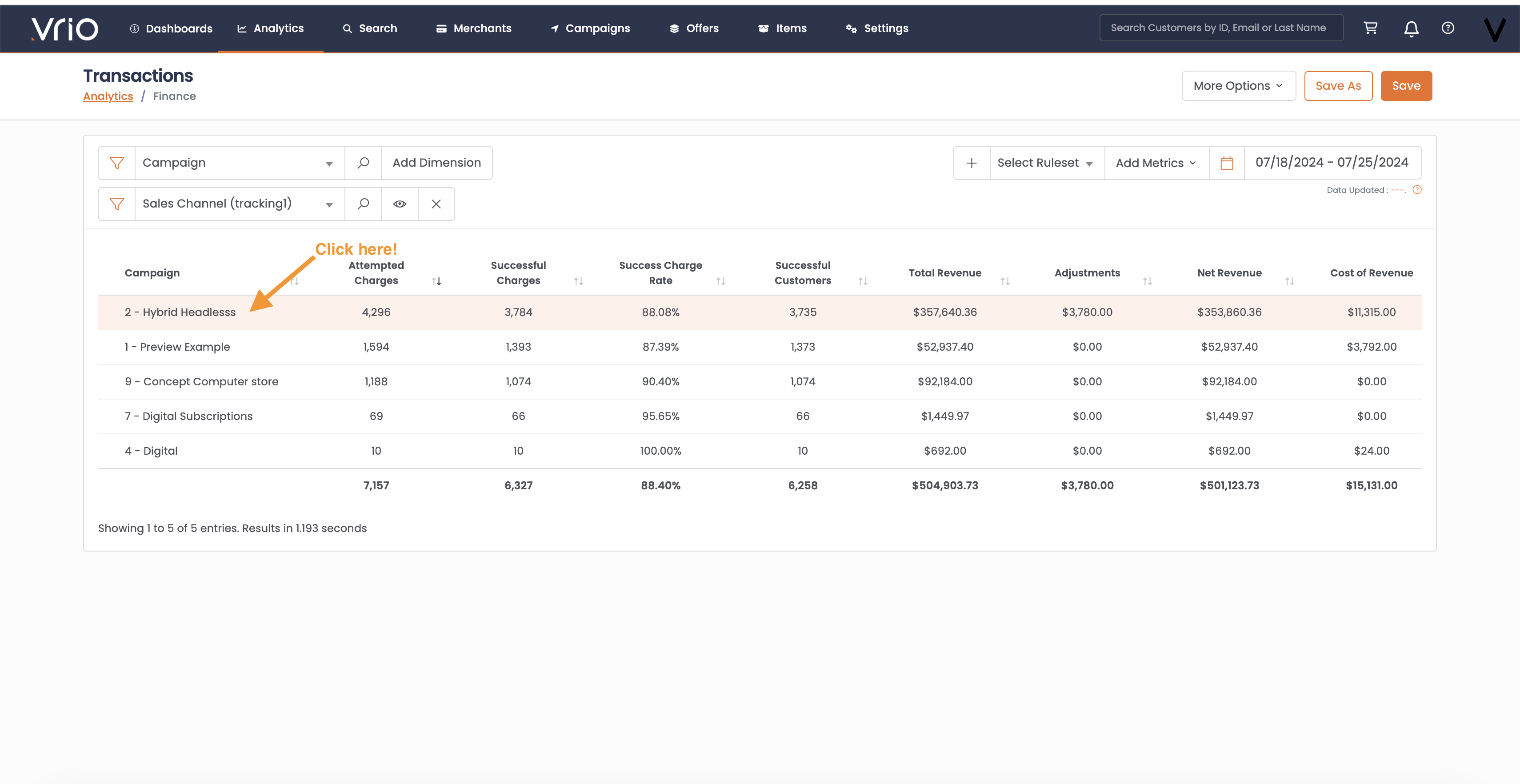Click the Cost of Revenue column header
The width and height of the screenshot is (1520, 784).
[1371, 272]
